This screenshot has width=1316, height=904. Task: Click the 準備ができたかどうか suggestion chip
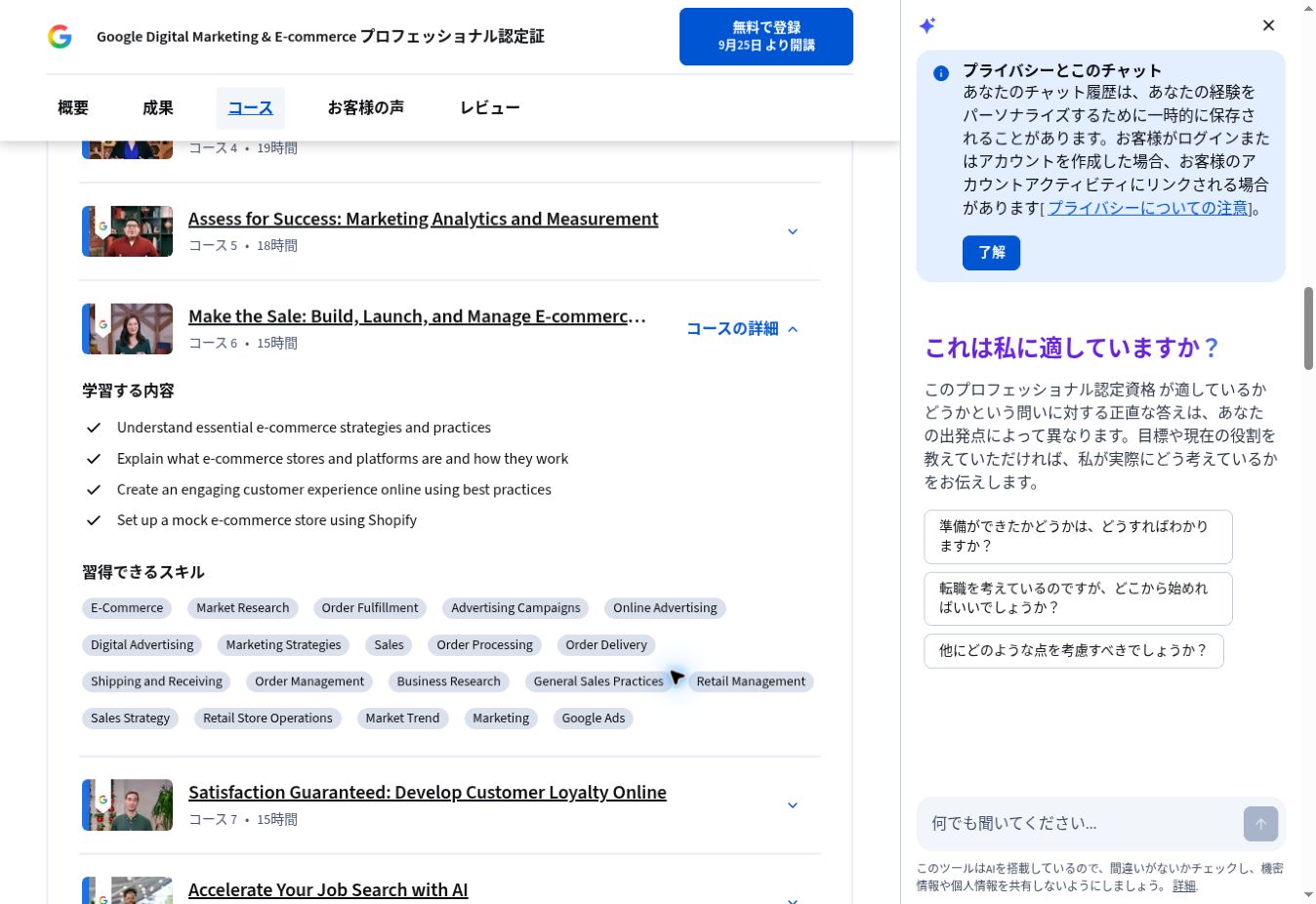click(x=1078, y=537)
